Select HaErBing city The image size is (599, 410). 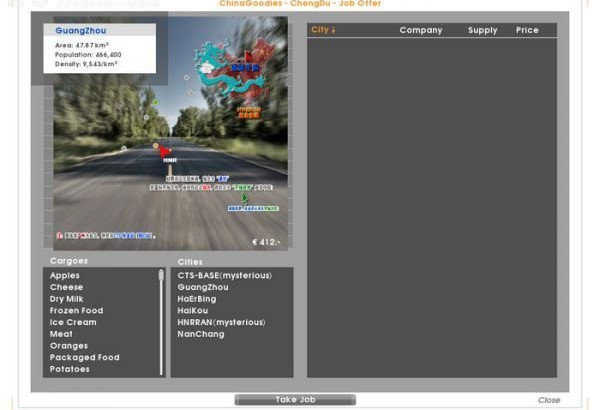pyautogui.click(x=197, y=299)
